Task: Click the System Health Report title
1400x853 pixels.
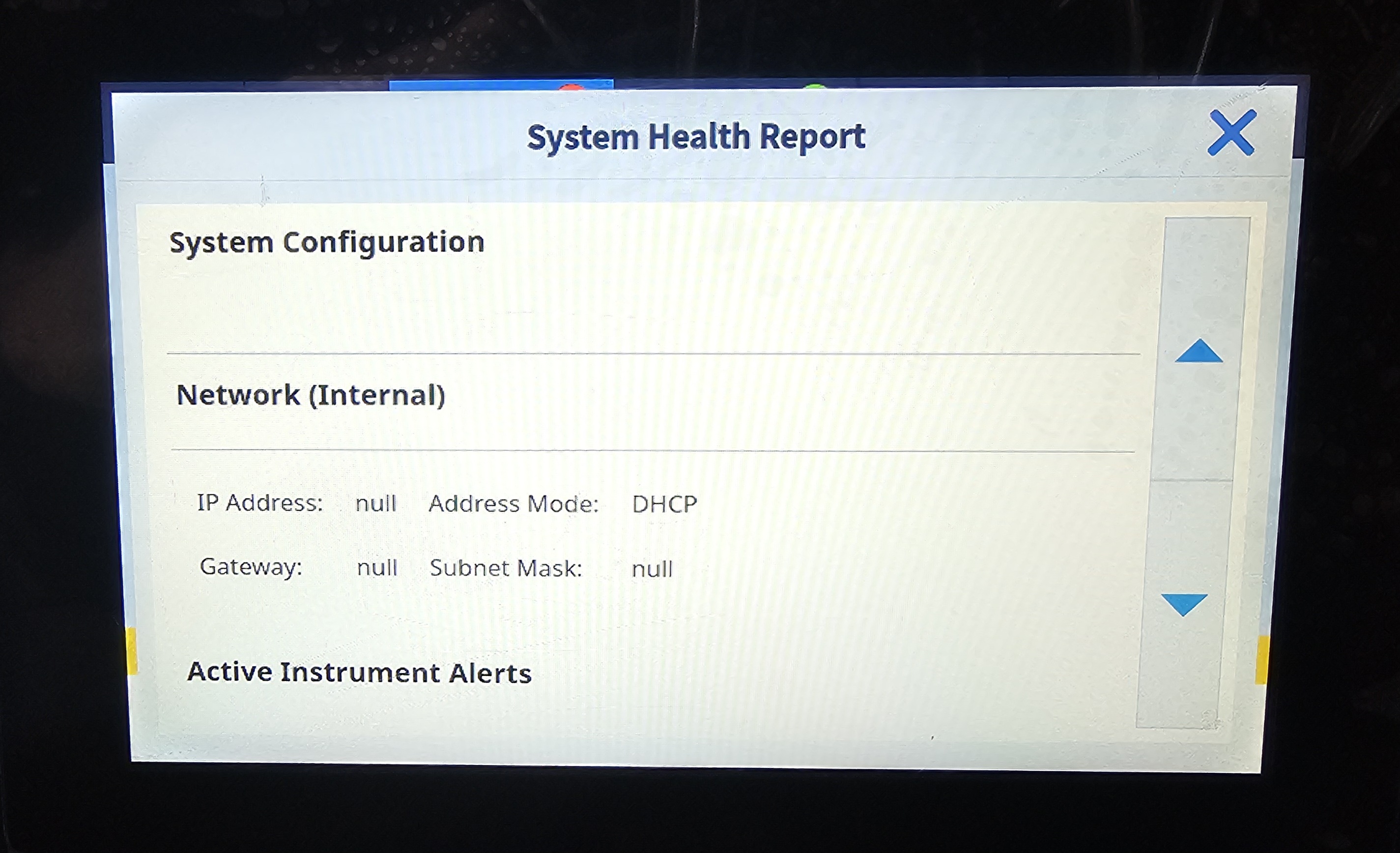Action: point(696,138)
